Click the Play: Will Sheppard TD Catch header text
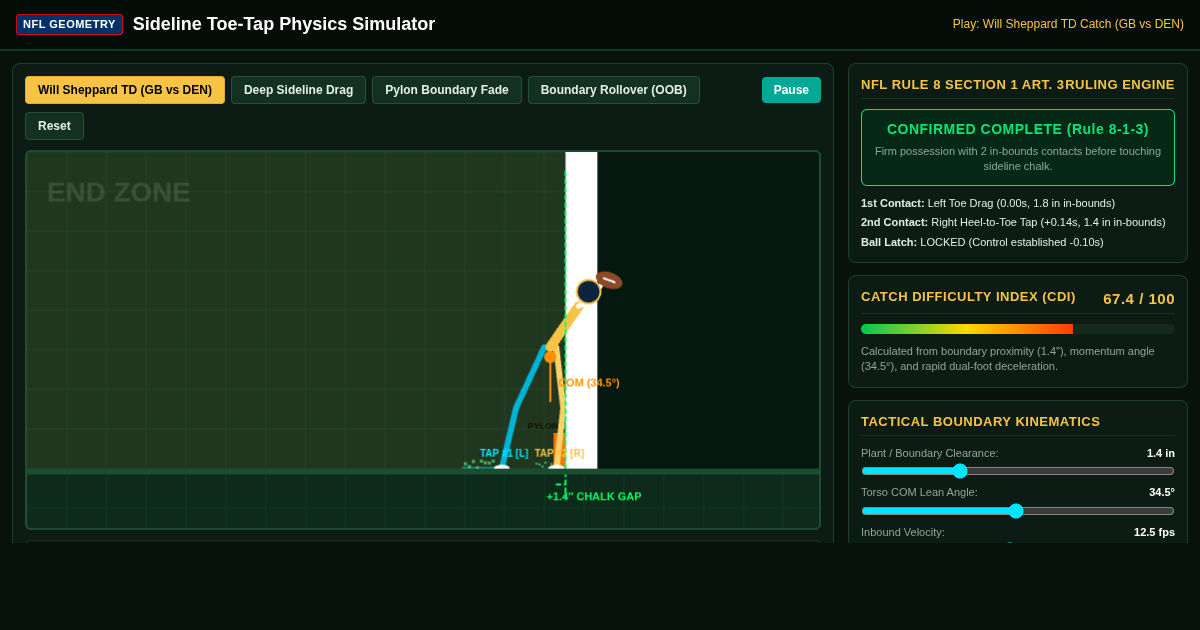1200x630 pixels. [1068, 24]
